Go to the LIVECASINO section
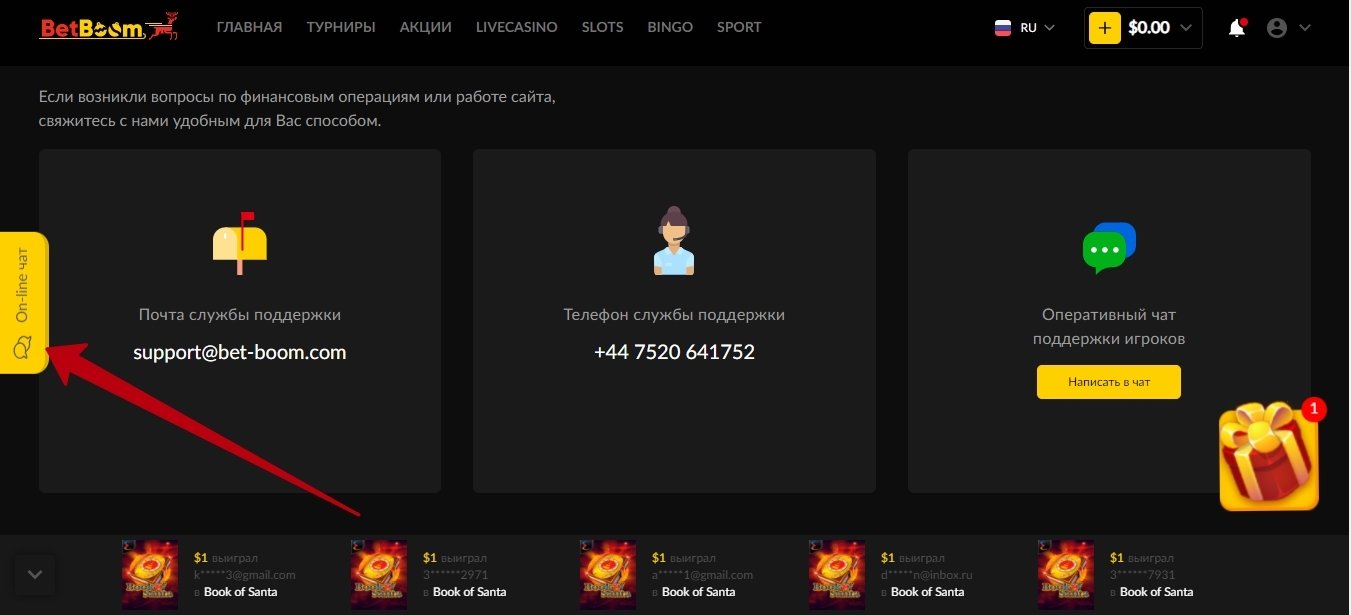The image size is (1351, 615). pos(516,27)
